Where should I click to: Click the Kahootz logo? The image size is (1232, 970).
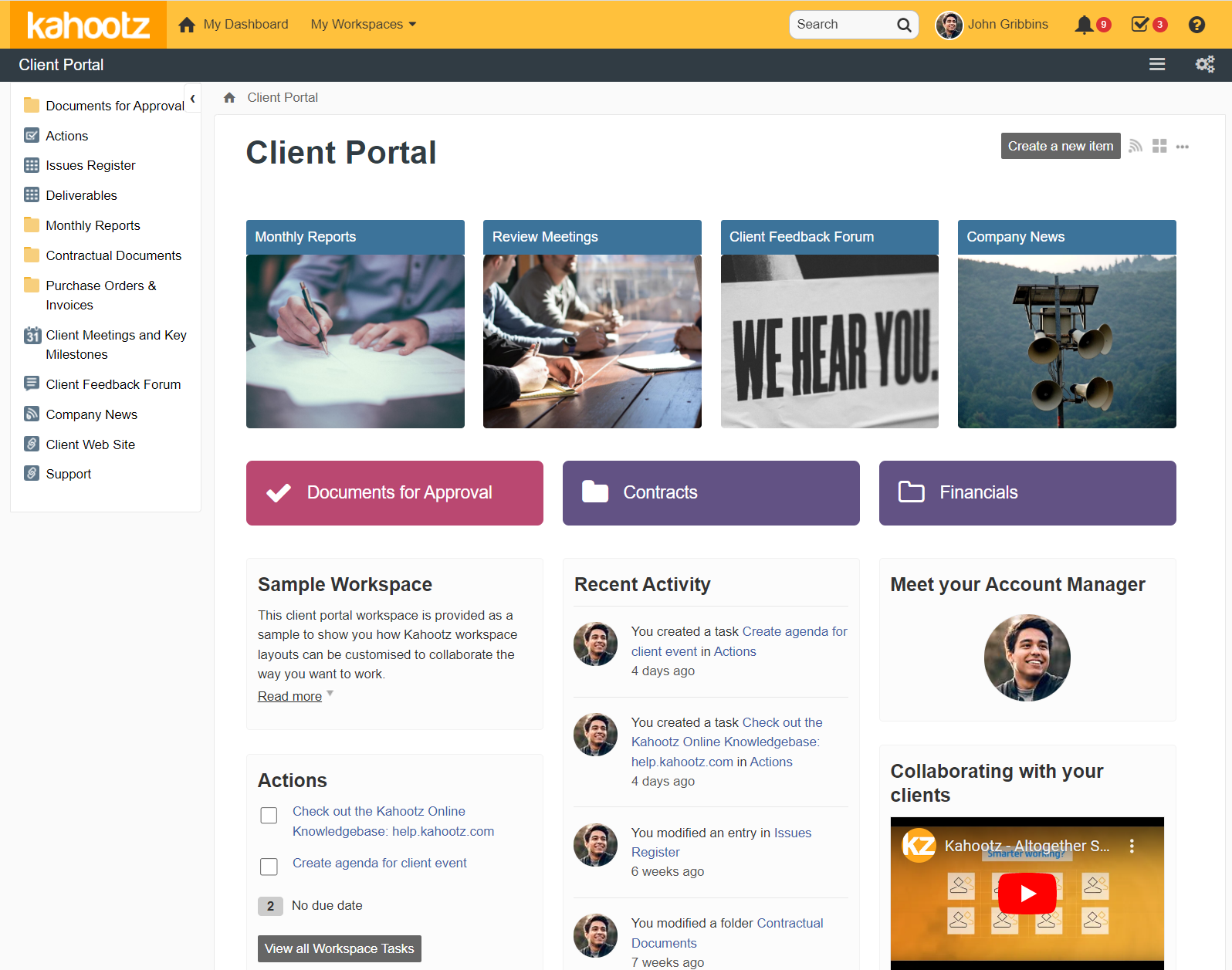tap(88, 25)
